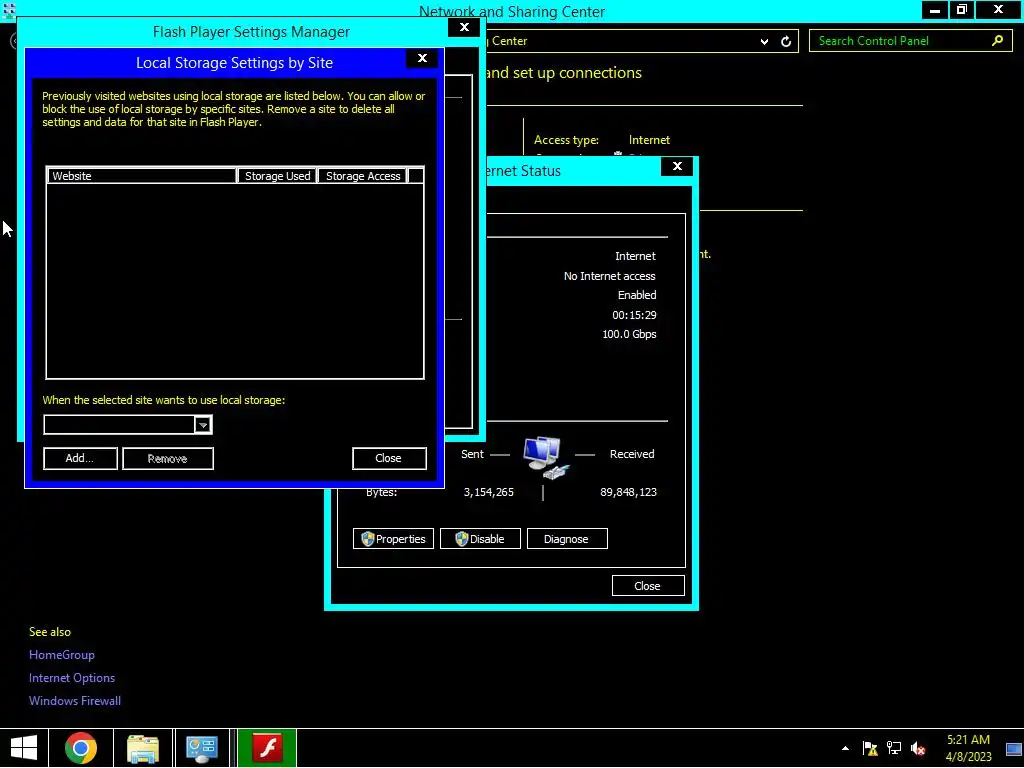Open File Explorer from the taskbar
The height and width of the screenshot is (768, 1024).
(x=143, y=748)
